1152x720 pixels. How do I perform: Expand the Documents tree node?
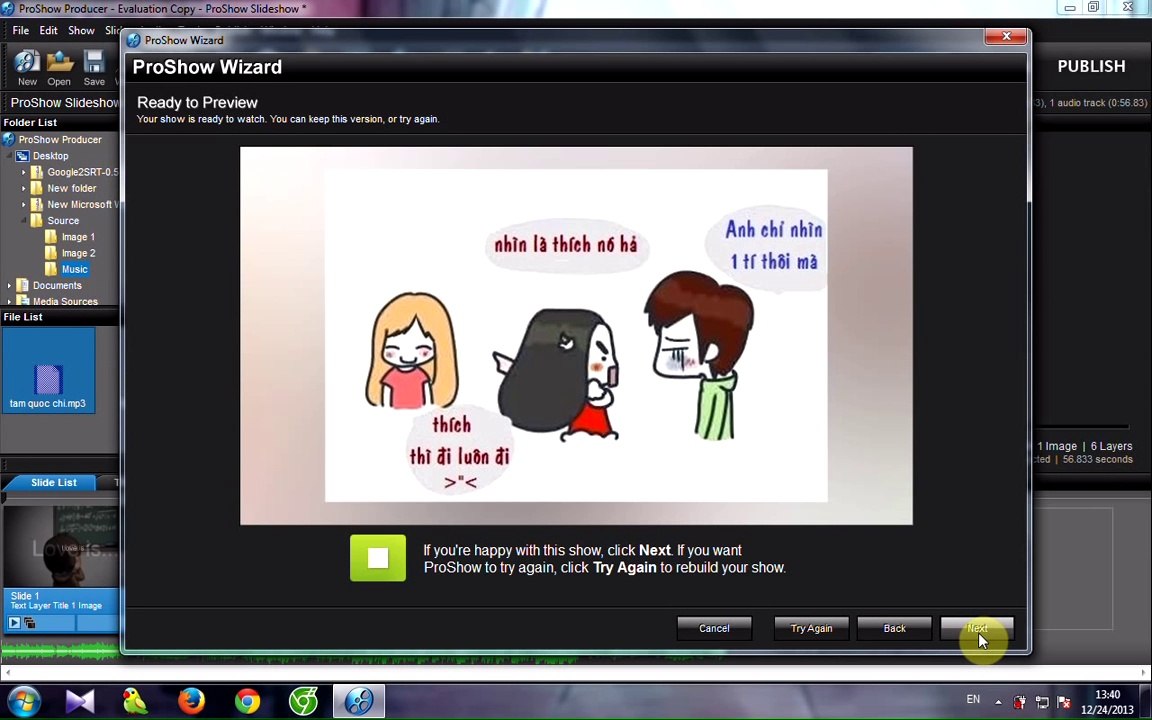click(9, 285)
